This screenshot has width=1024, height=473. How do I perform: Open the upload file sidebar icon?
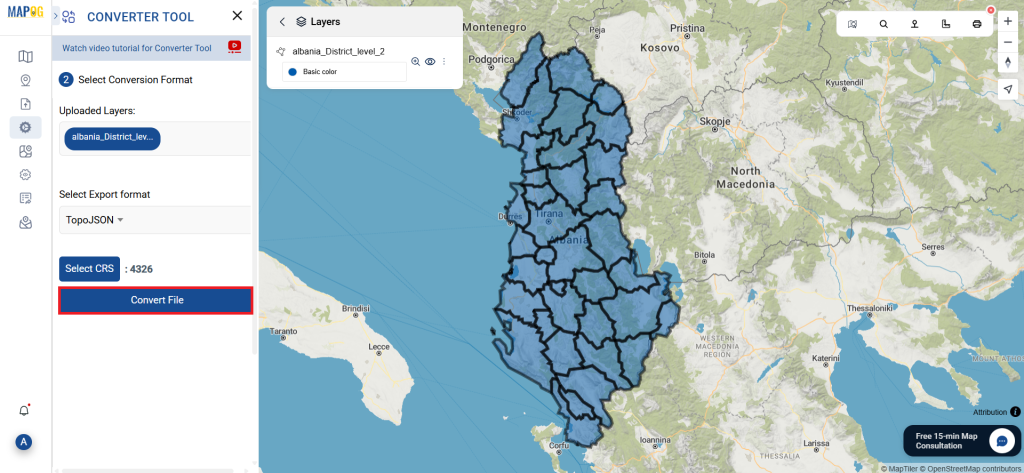click(25, 104)
